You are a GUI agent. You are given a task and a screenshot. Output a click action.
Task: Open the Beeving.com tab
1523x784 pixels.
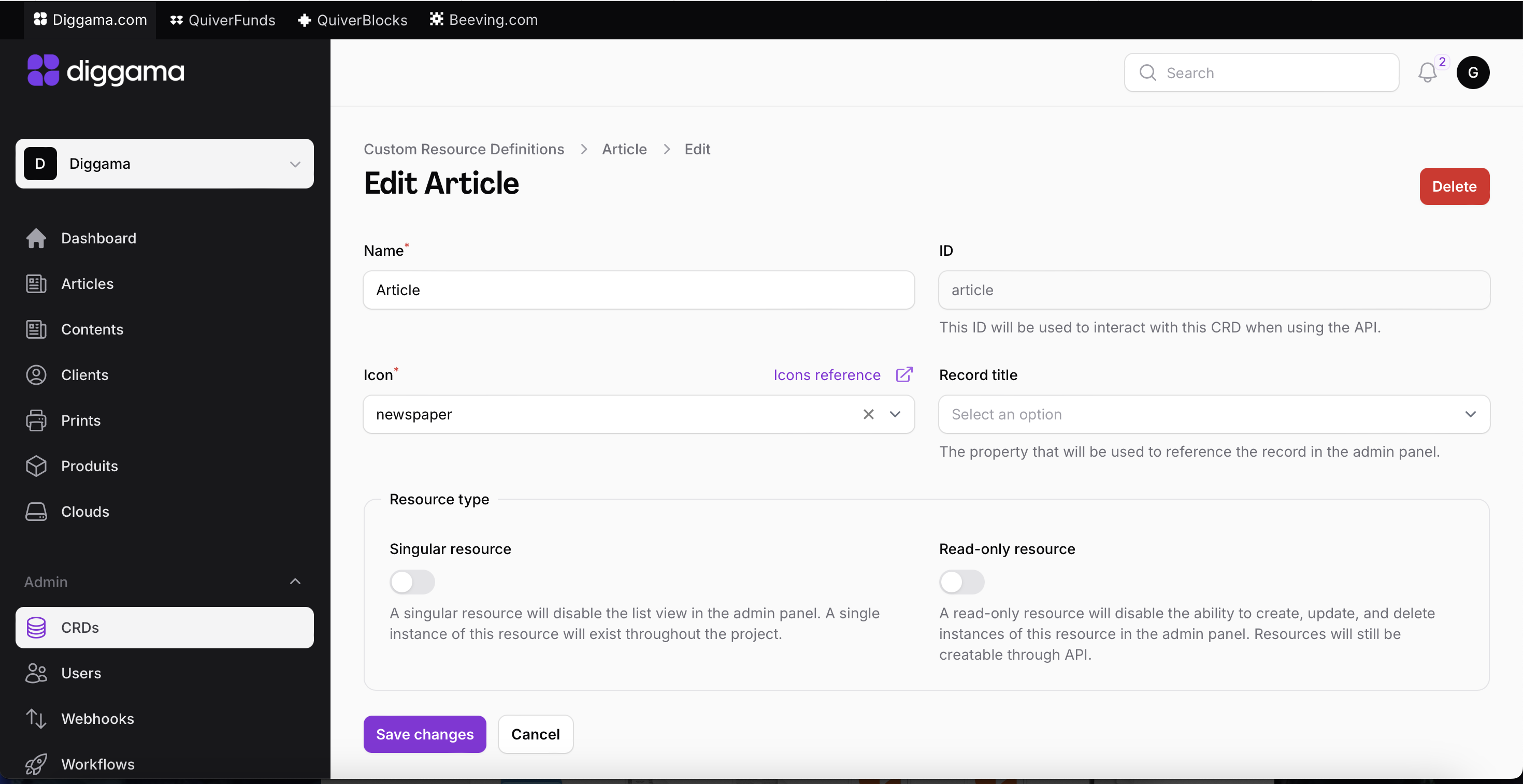(482, 20)
